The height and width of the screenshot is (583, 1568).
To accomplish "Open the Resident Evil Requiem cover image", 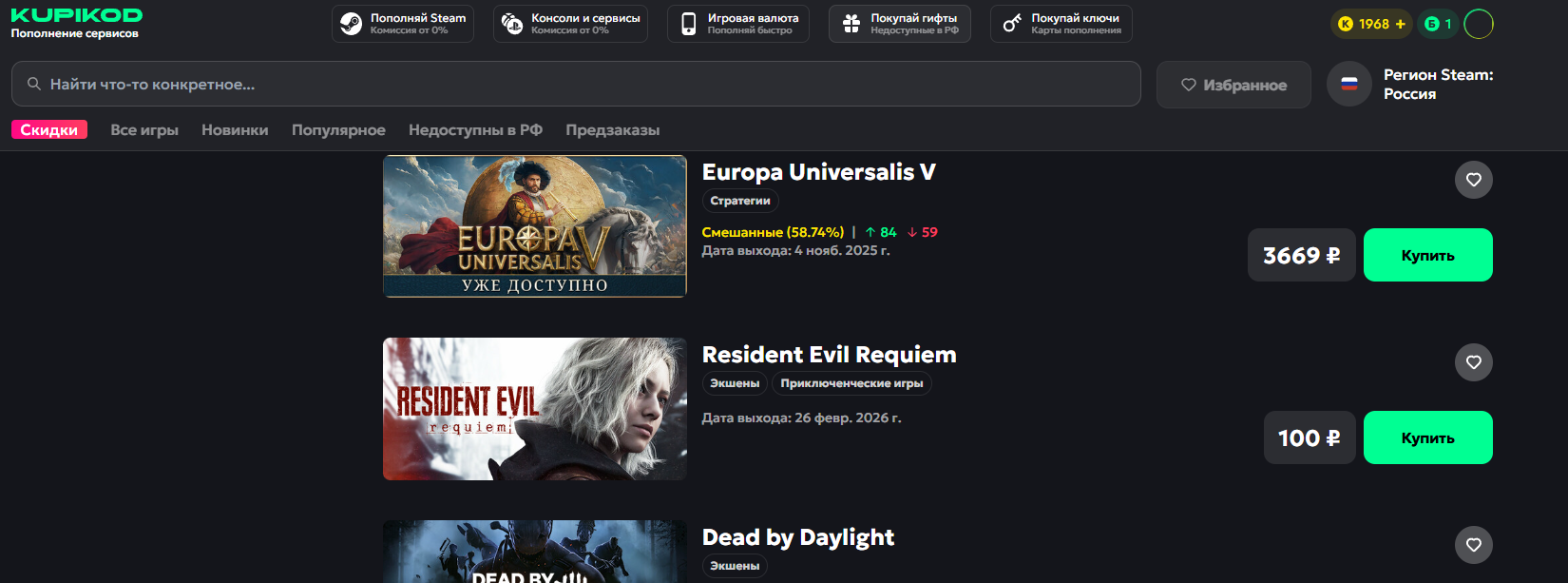I will tap(535, 409).
